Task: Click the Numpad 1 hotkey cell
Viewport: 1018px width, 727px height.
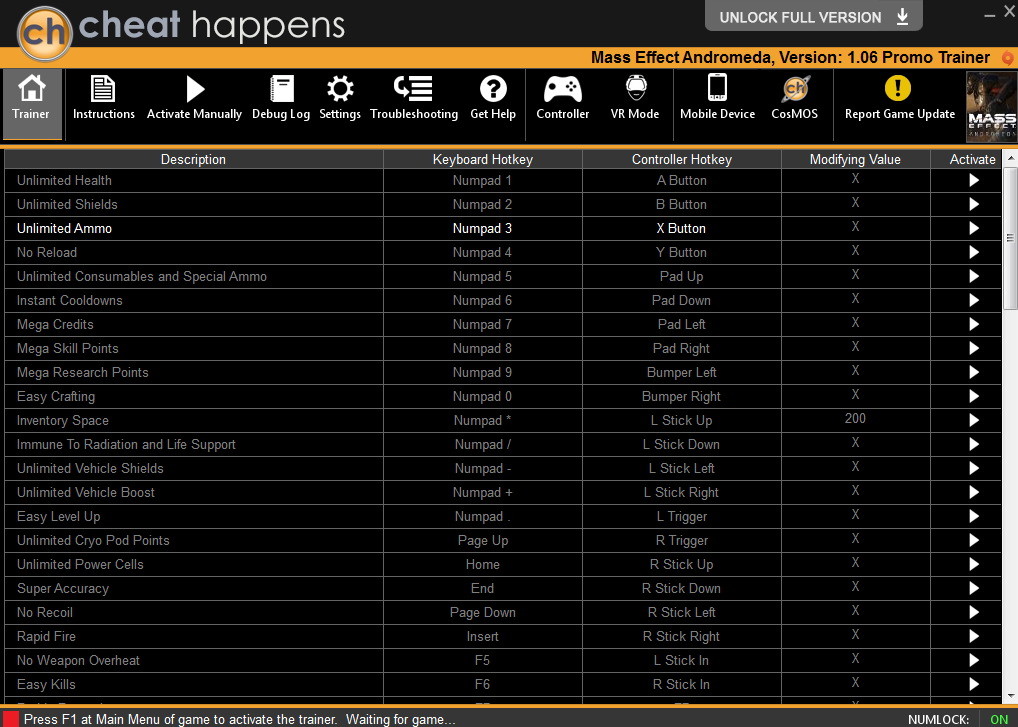Action: [x=482, y=180]
